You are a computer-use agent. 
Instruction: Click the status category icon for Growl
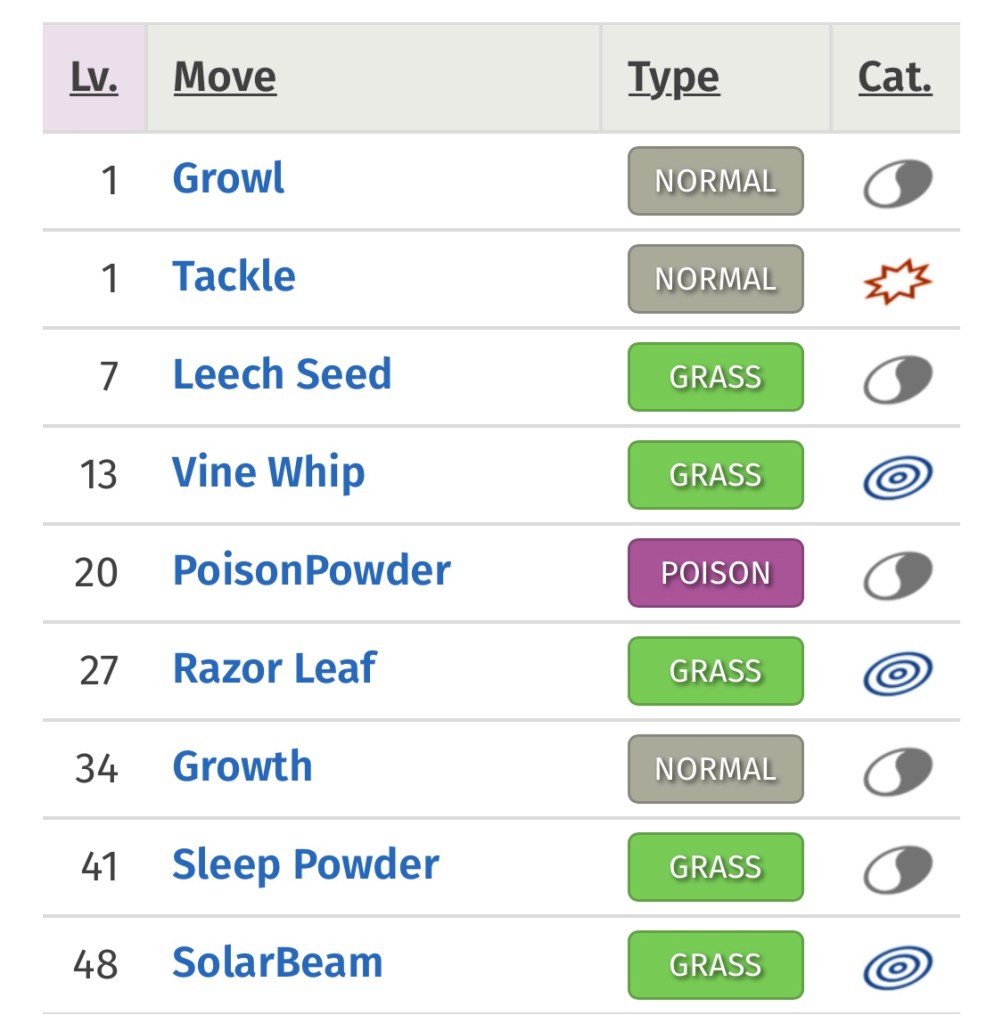pos(897,183)
